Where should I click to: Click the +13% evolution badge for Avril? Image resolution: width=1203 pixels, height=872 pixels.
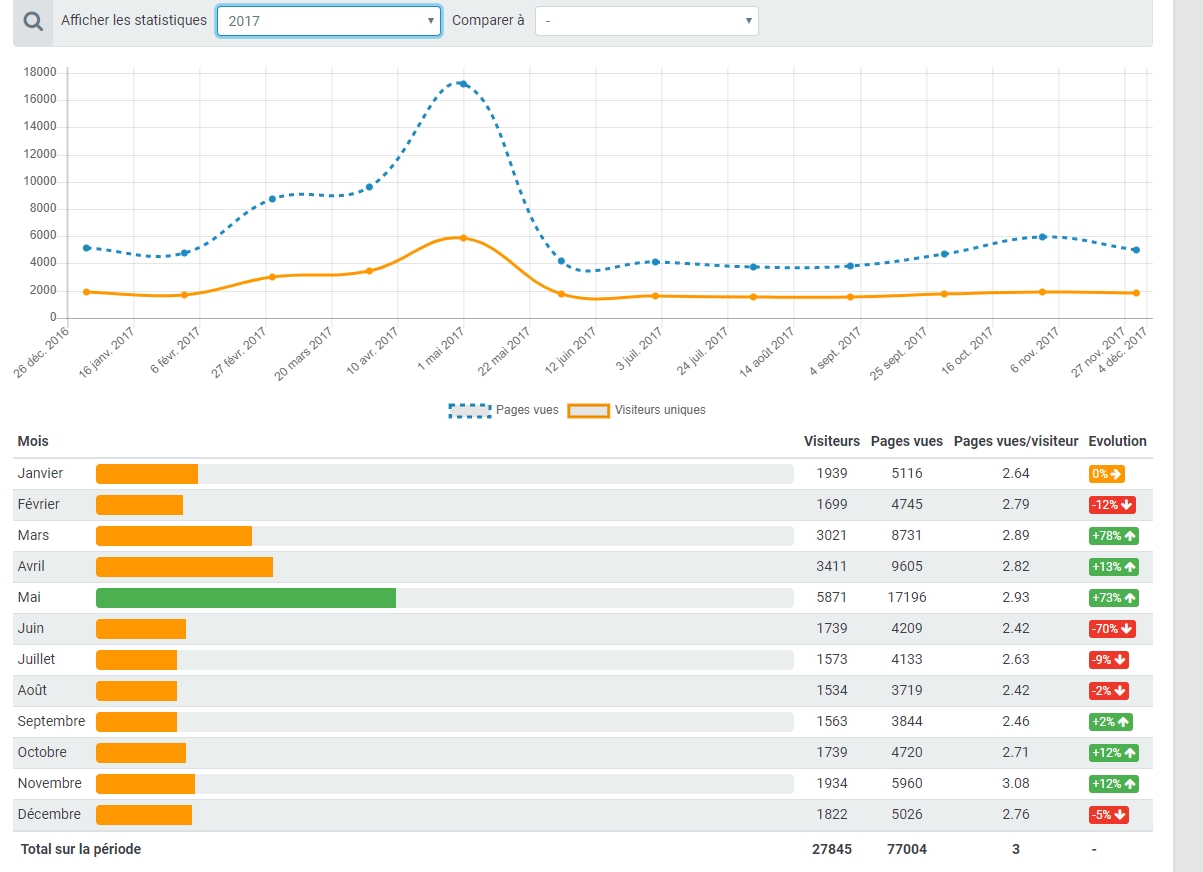[1114, 567]
